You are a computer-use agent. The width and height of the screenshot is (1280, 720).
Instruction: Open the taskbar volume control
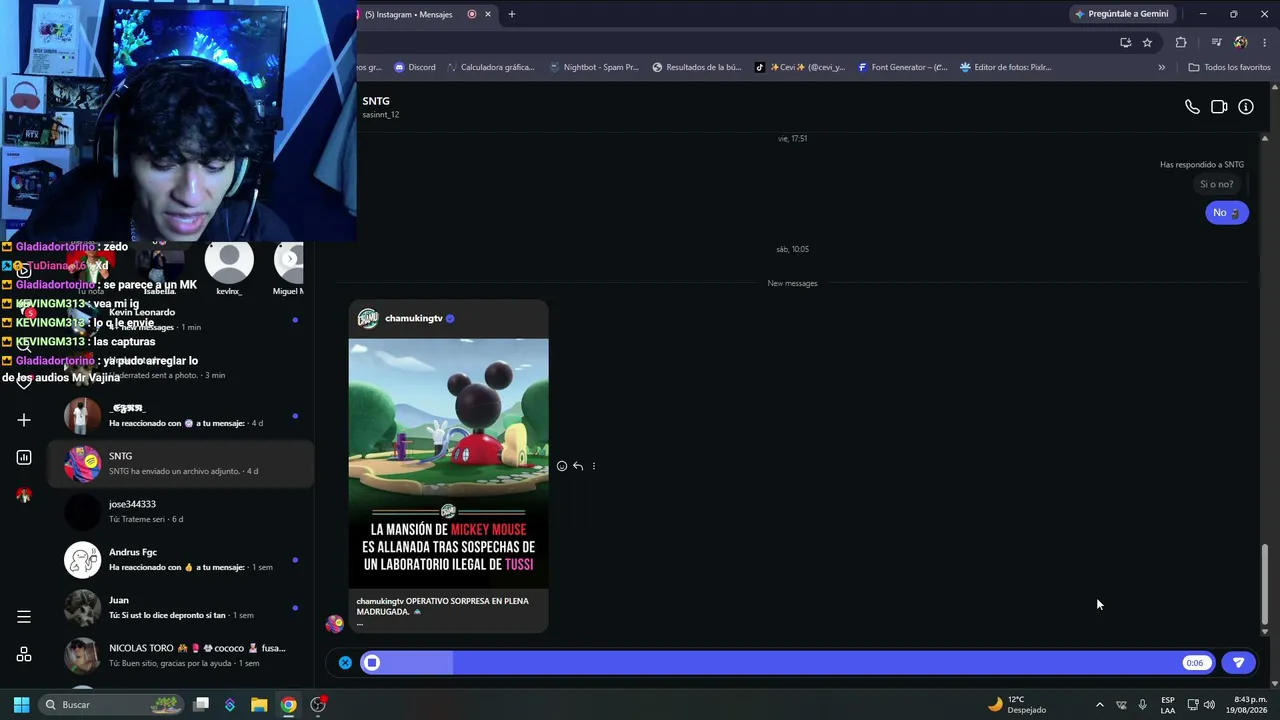coord(1209,705)
